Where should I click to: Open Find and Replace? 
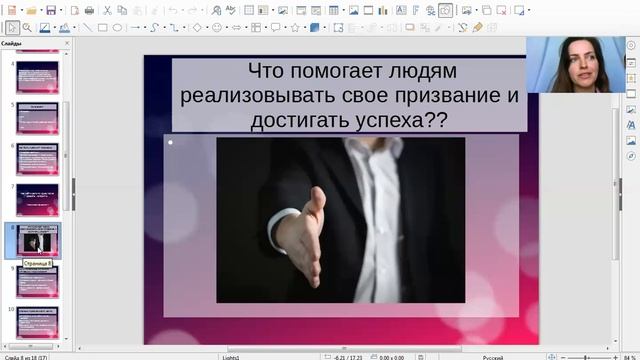pos(216,11)
